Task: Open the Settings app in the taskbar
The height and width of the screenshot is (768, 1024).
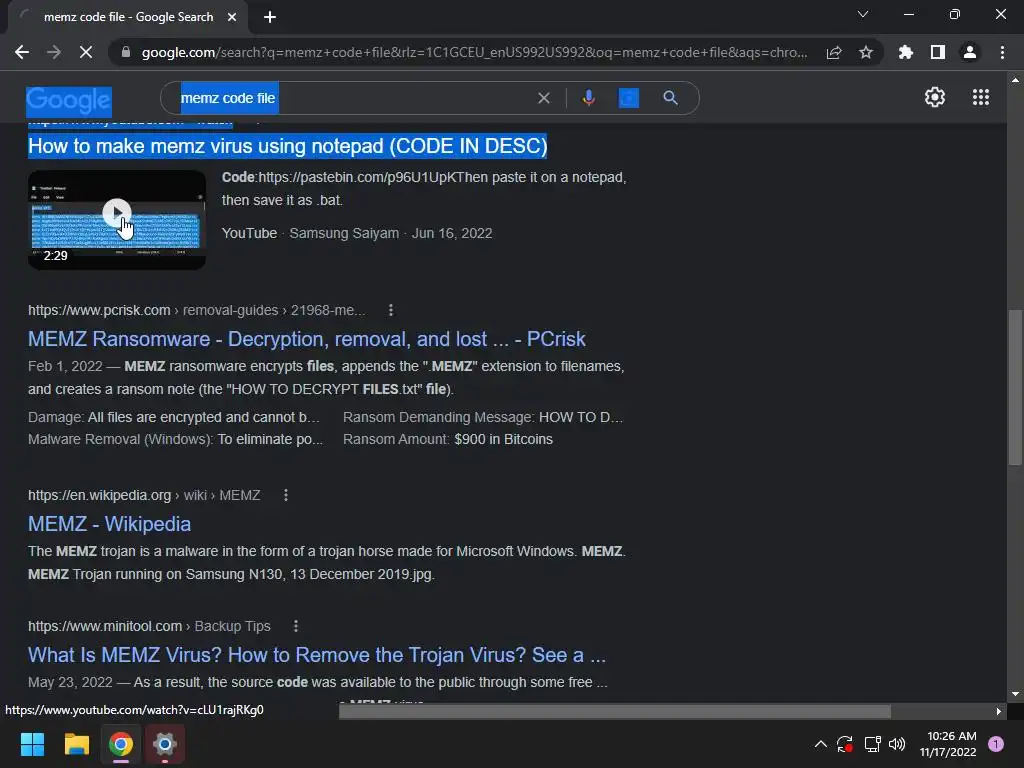Action: tap(165, 744)
